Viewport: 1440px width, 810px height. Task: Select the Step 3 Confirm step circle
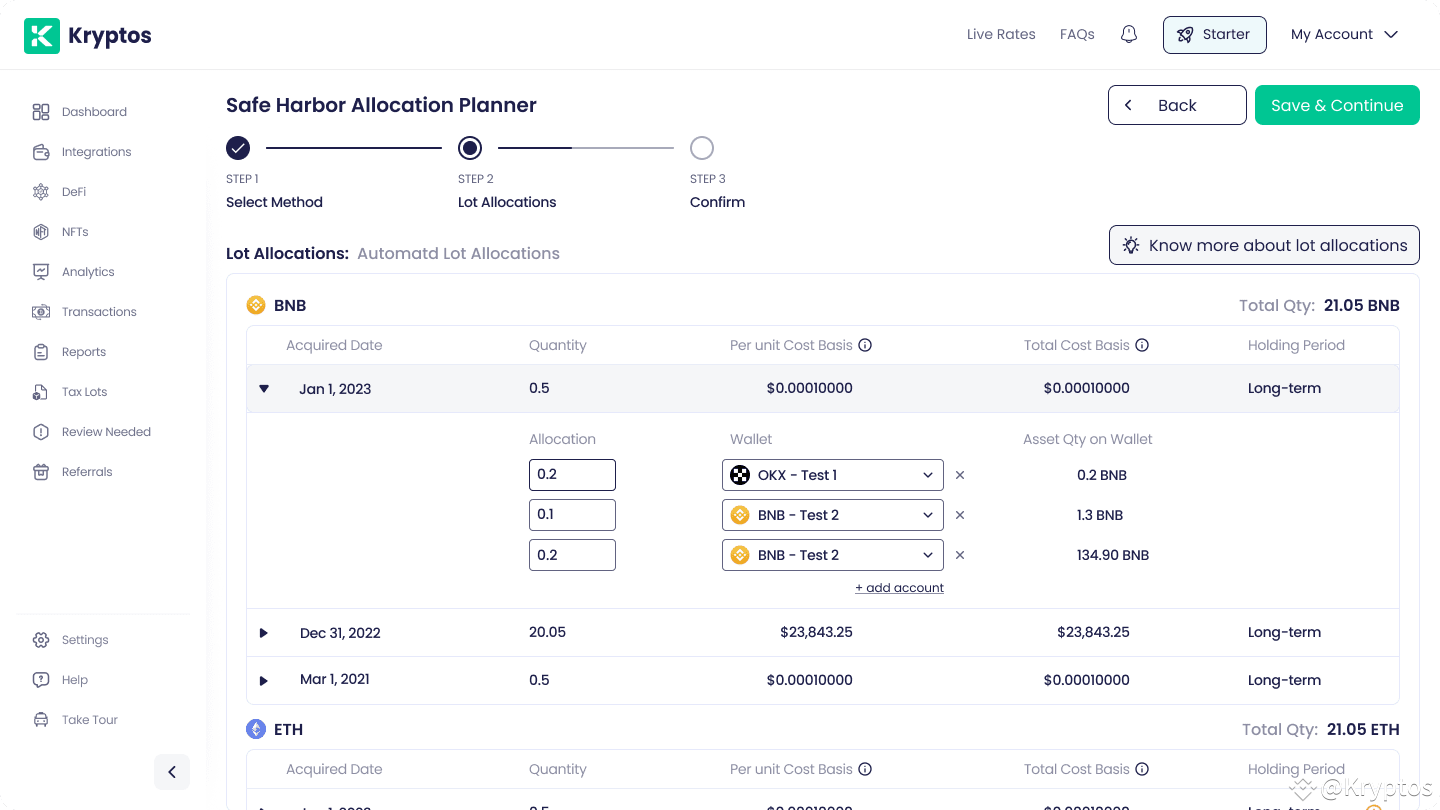click(x=702, y=148)
